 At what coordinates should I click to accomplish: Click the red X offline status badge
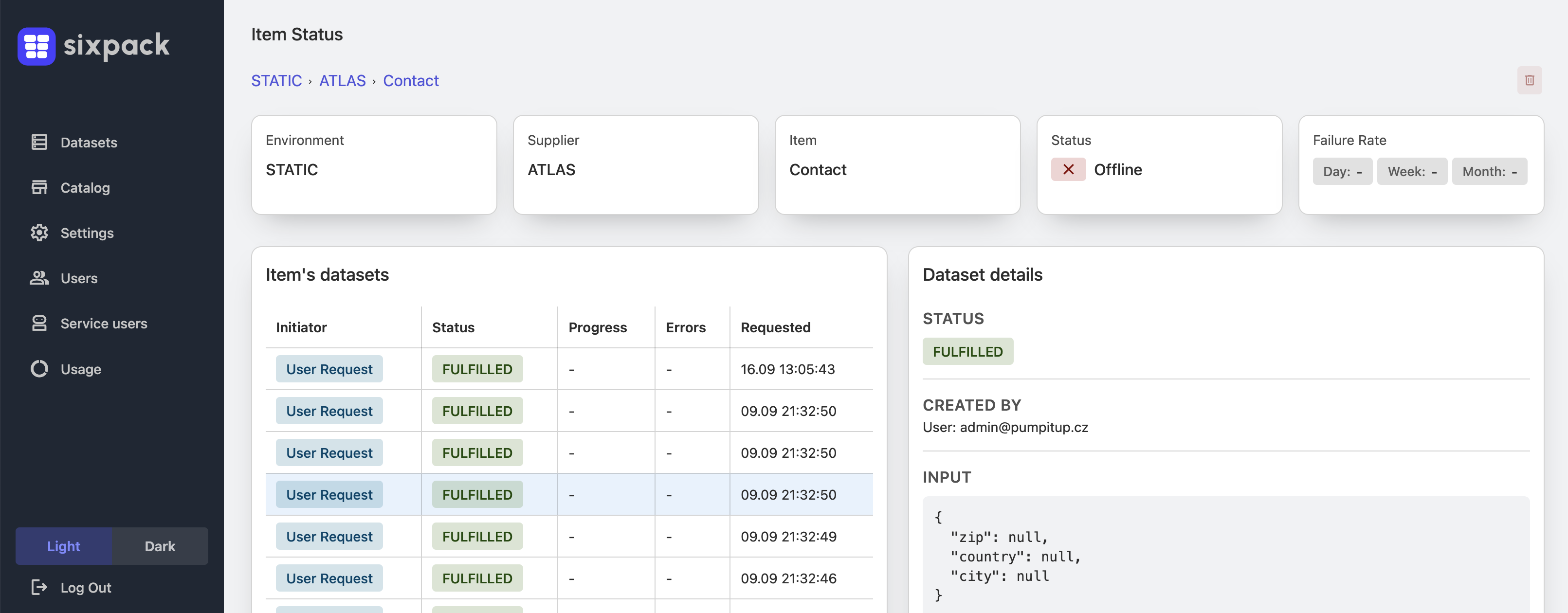[x=1068, y=170]
